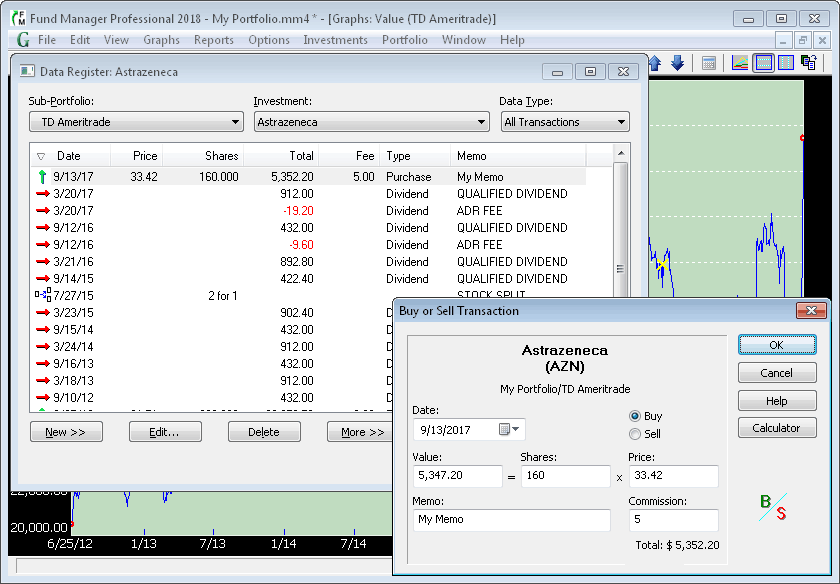Click the New >> button
This screenshot has width=840, height=584.
(x=66, y=432)
